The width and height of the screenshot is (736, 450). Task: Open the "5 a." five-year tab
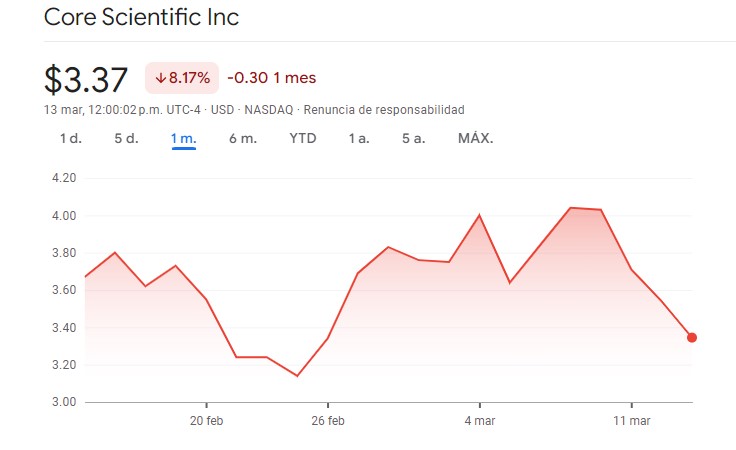(x=413, y=138)
